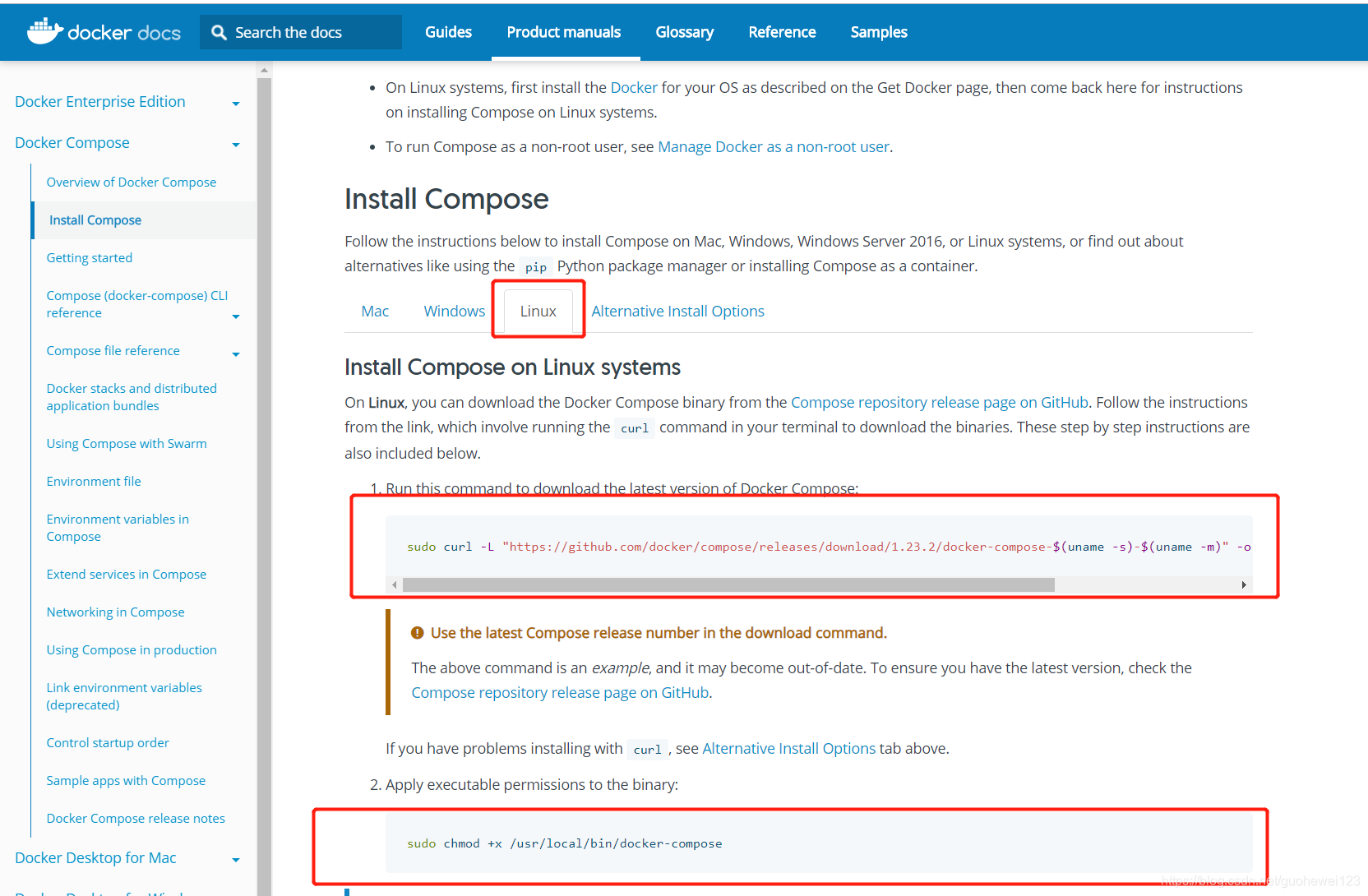This screenshot has width=1368, height=896.
Task: Expand Docker Enterprise Edition section
Action: (236, 104)
